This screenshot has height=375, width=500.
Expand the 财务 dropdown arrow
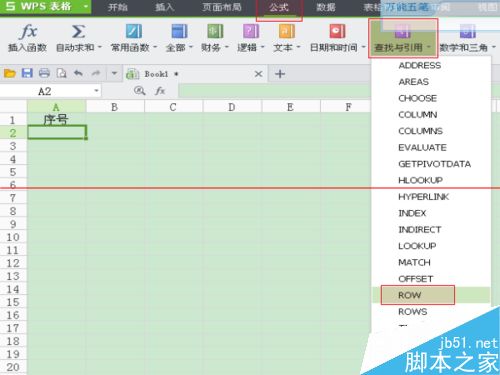point(226,48)
